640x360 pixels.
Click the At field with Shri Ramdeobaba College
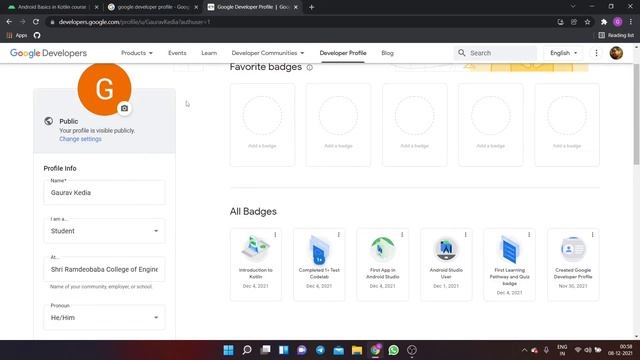(104, 269)
